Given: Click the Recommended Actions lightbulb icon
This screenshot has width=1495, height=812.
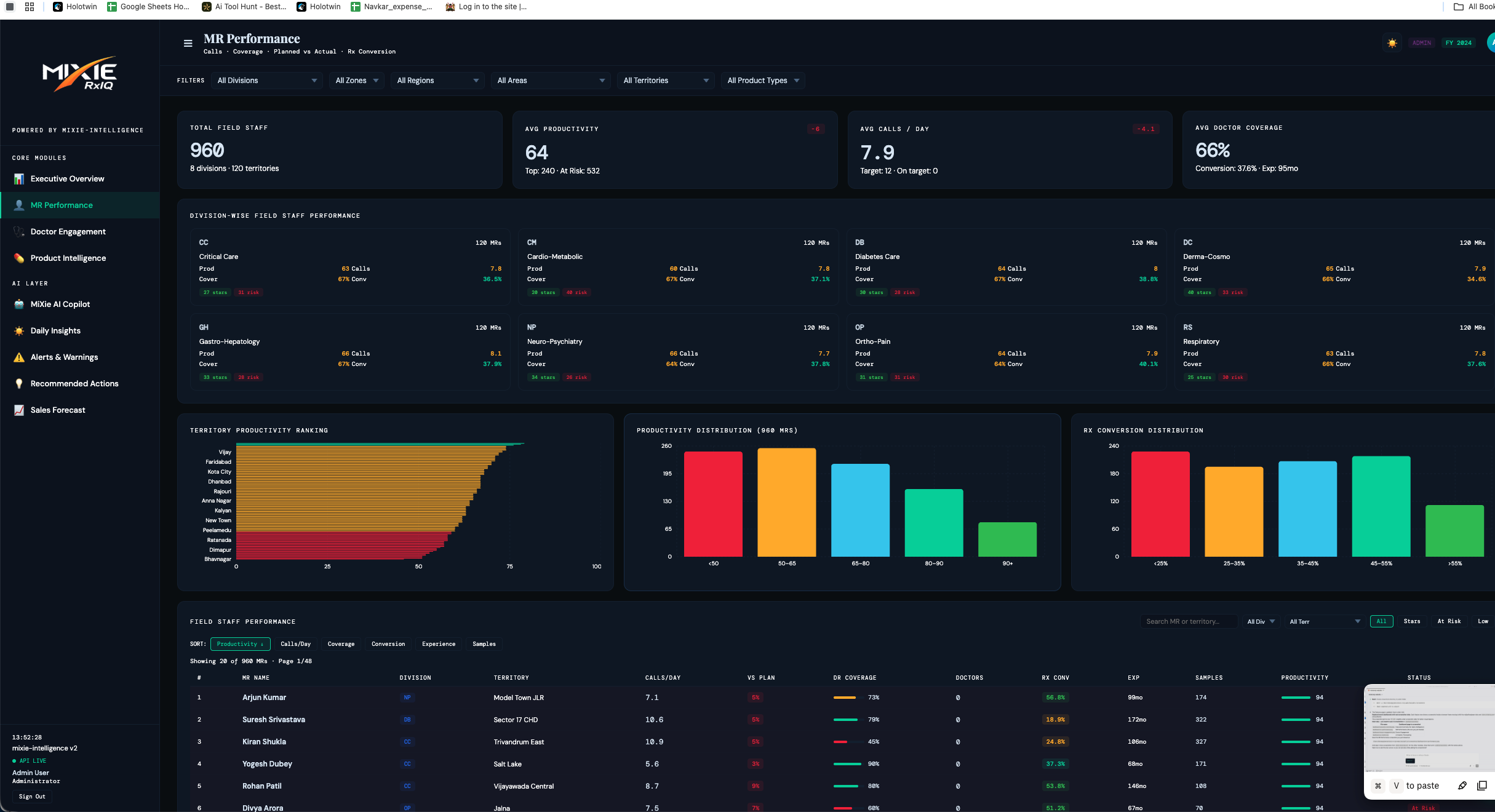Looking at the screenshot, I should tap(19, 383).
